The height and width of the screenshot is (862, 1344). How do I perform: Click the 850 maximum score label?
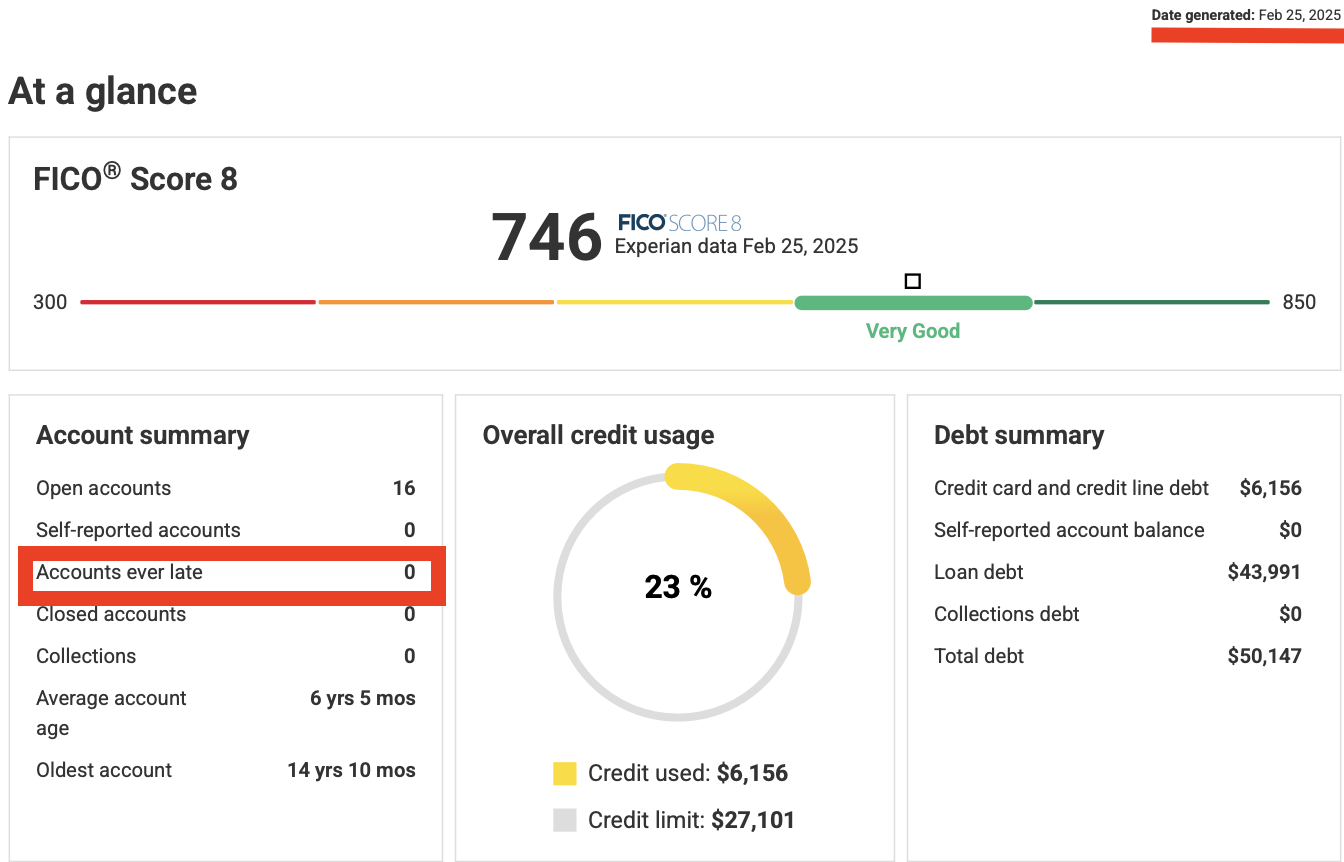coord(1299,302)
